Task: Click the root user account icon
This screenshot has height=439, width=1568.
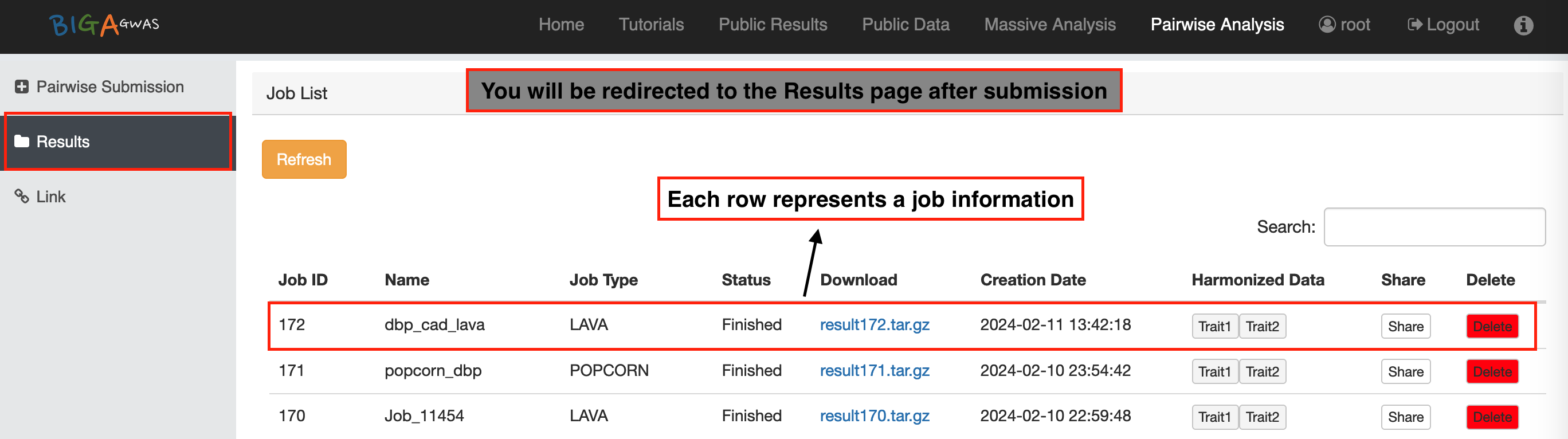Action: click(x=1326, y=25)
